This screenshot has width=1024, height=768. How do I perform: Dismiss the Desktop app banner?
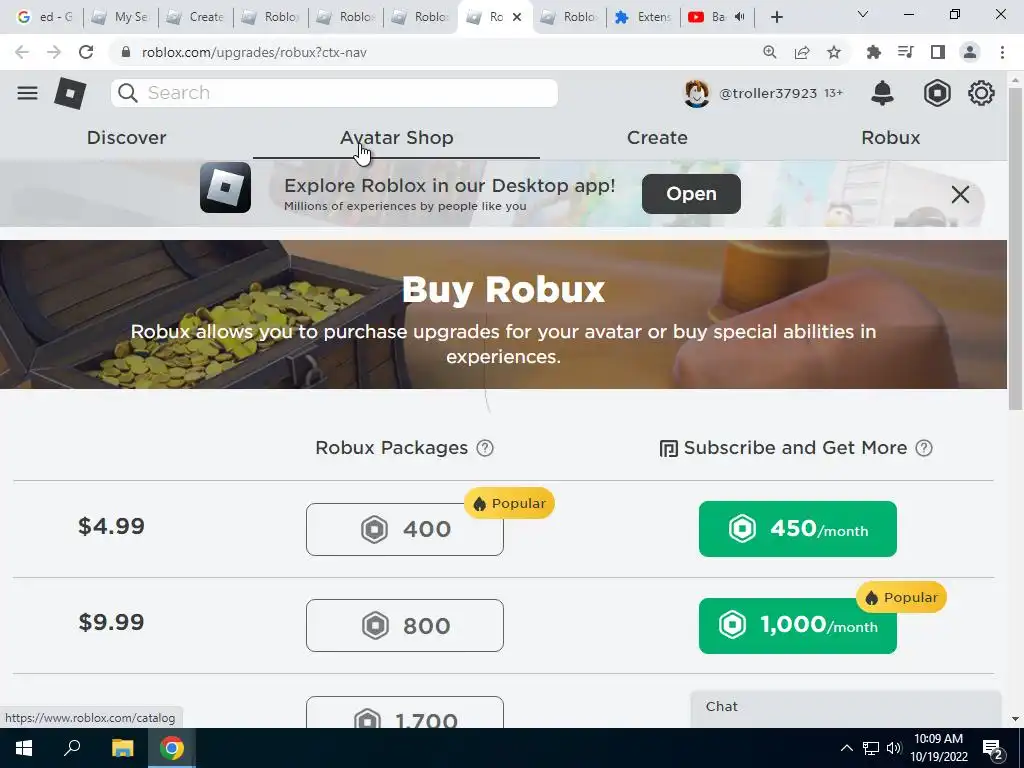(x=960, y=194)
